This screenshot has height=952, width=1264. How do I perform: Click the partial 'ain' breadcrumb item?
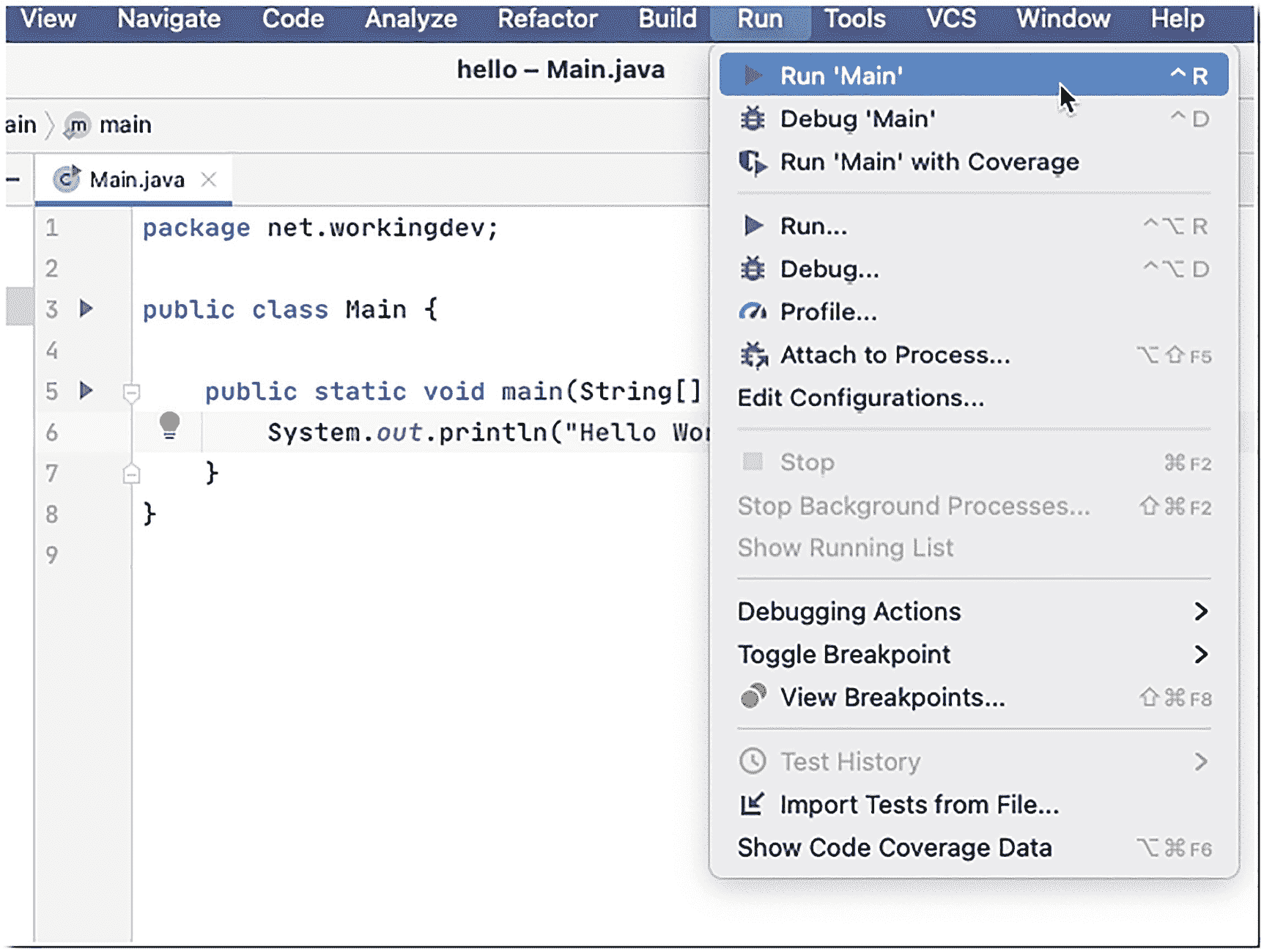pos(21,125)
